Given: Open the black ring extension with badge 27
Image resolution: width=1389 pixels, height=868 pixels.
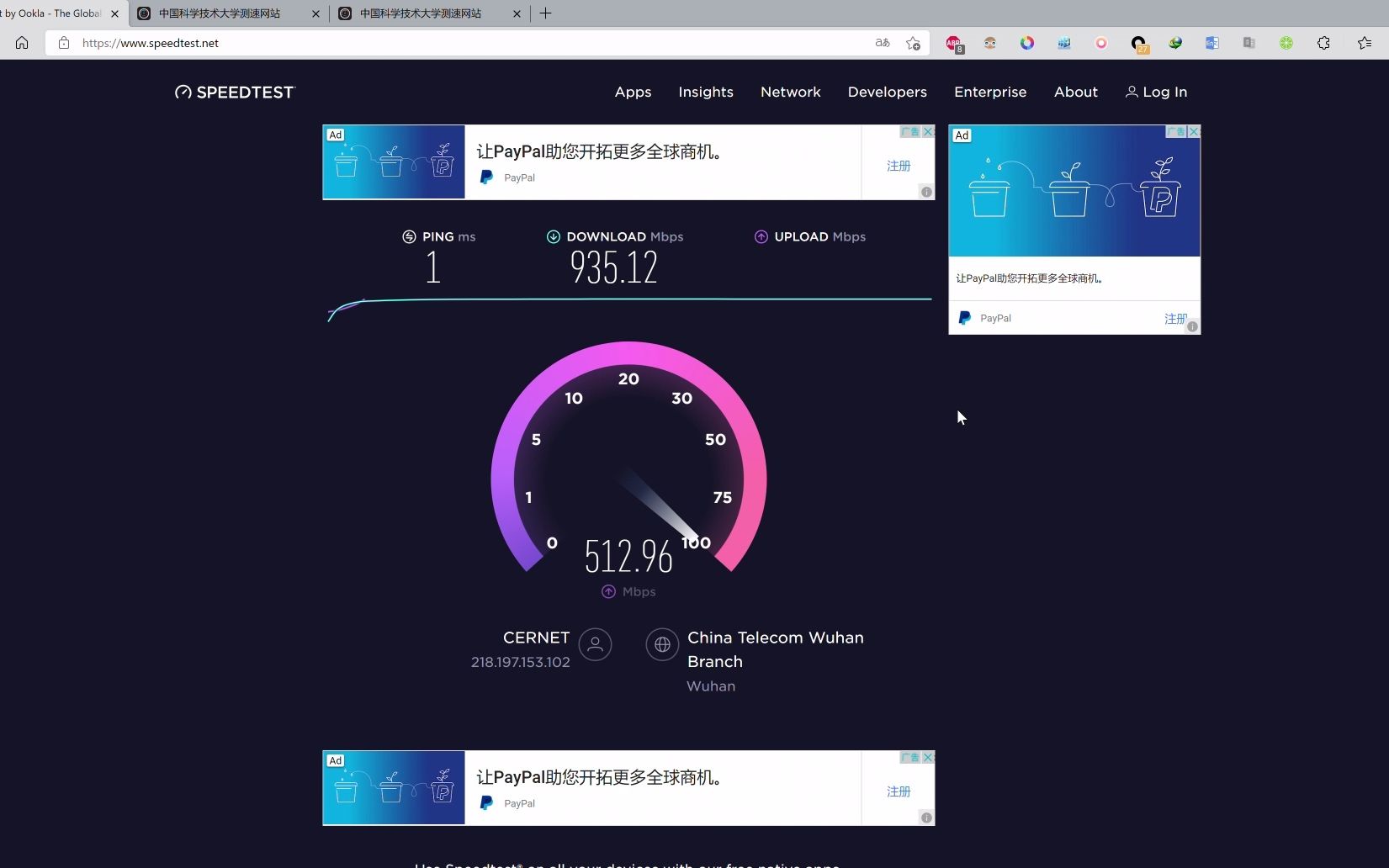Looking at the screenshot, I should pyautogui.click(x=1139, y=44).
